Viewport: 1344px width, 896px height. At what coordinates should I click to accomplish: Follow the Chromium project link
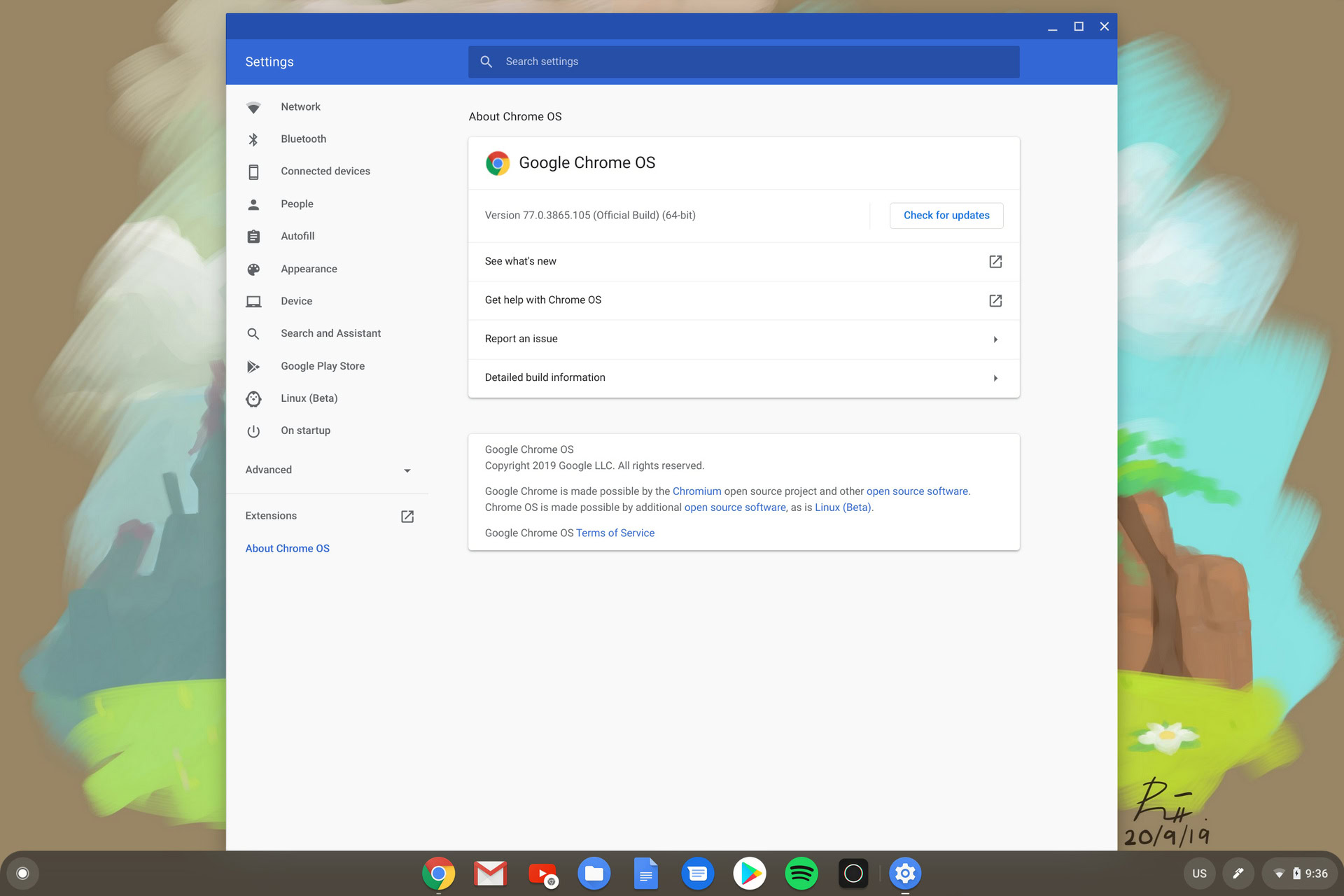click(x=696, y=491)
